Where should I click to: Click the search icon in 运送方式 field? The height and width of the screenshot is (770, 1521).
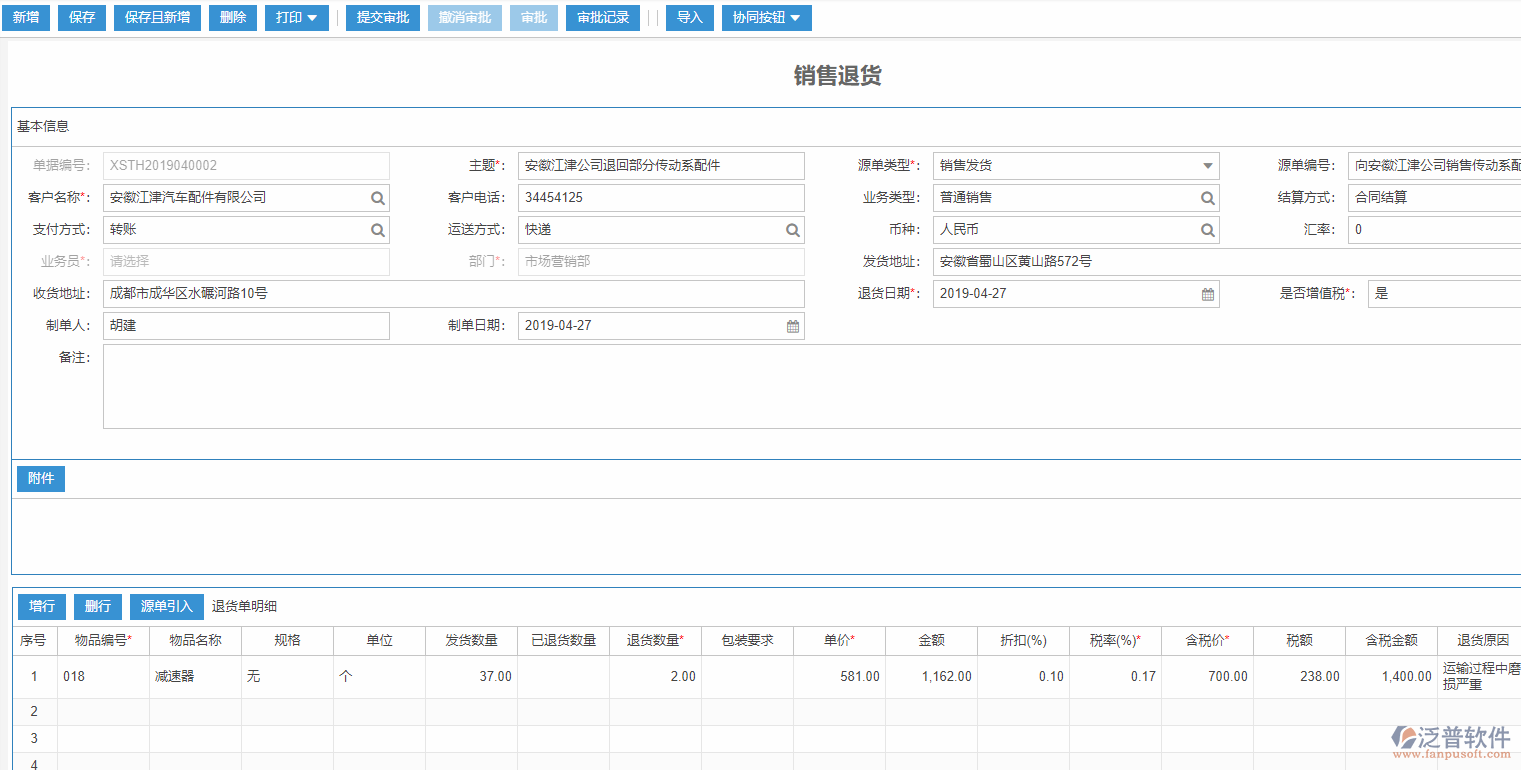click(792, 230)
